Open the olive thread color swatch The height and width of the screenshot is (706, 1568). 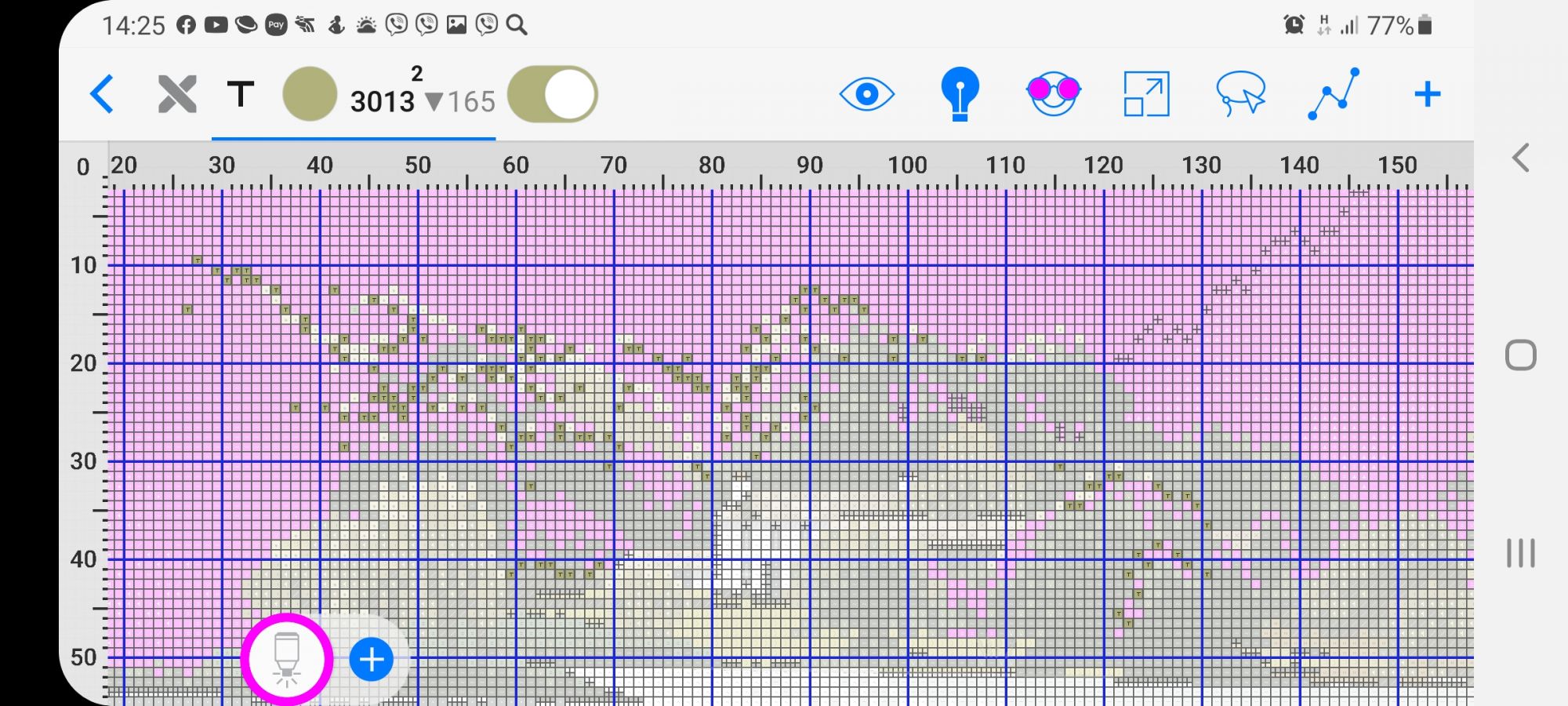pos(310,95)
